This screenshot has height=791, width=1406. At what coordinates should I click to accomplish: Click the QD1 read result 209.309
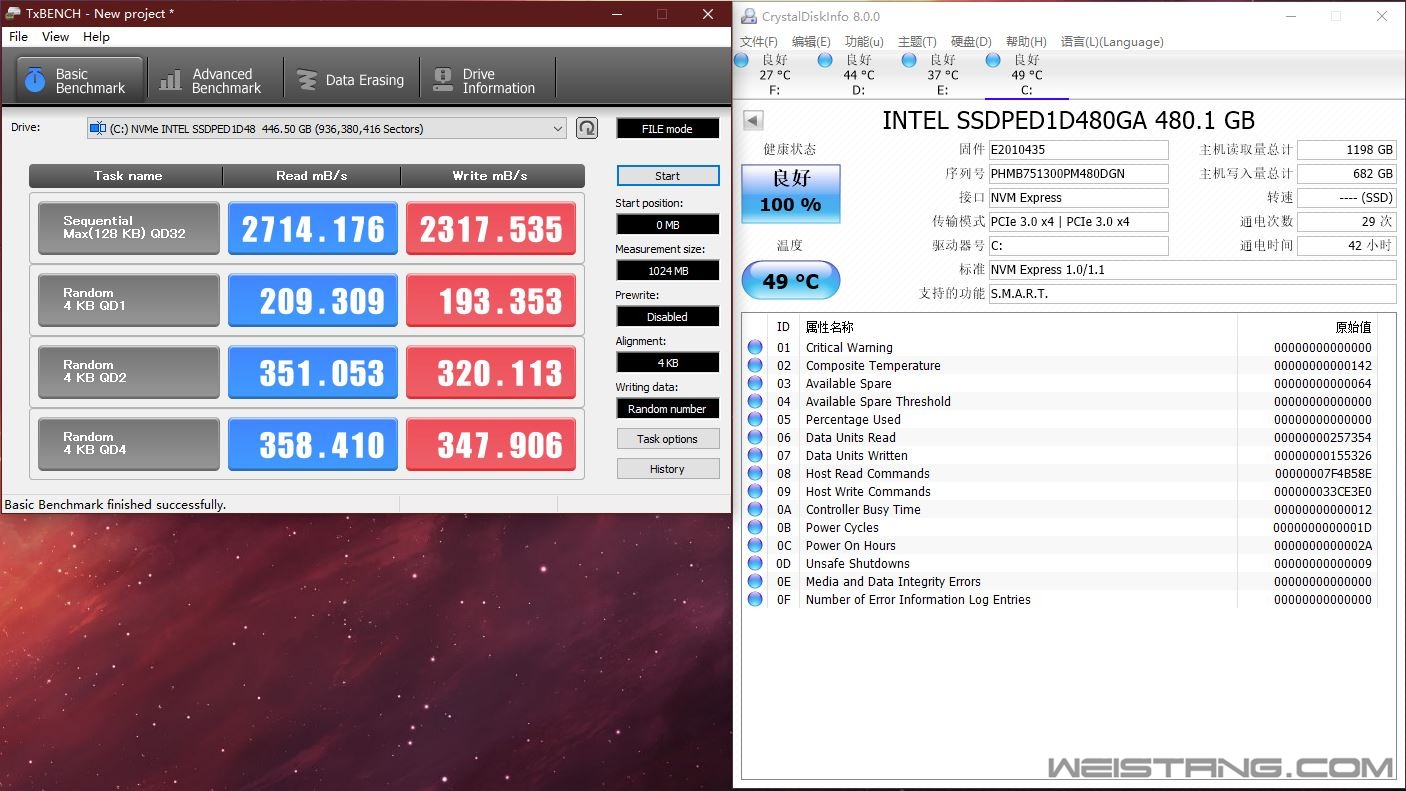coord(313,300)
